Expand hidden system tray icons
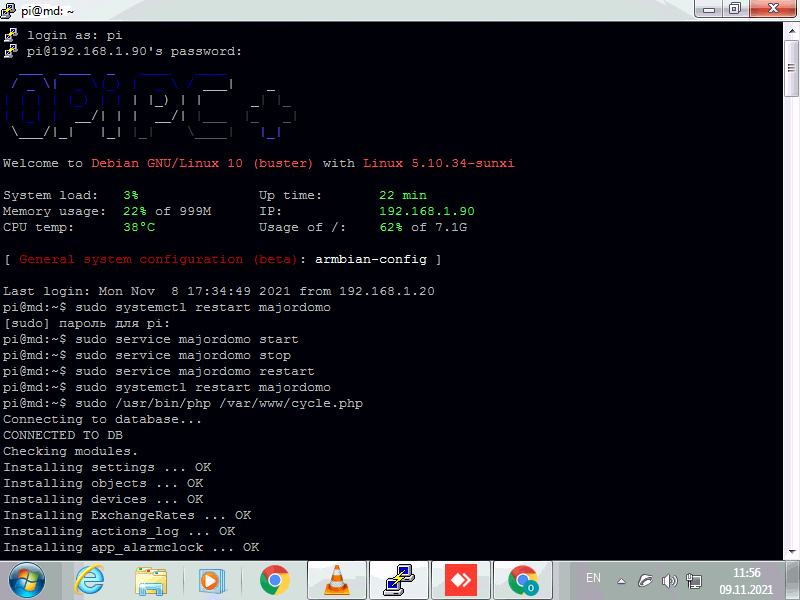The width and height of the screenshot is (800, 600). point(622,579)
